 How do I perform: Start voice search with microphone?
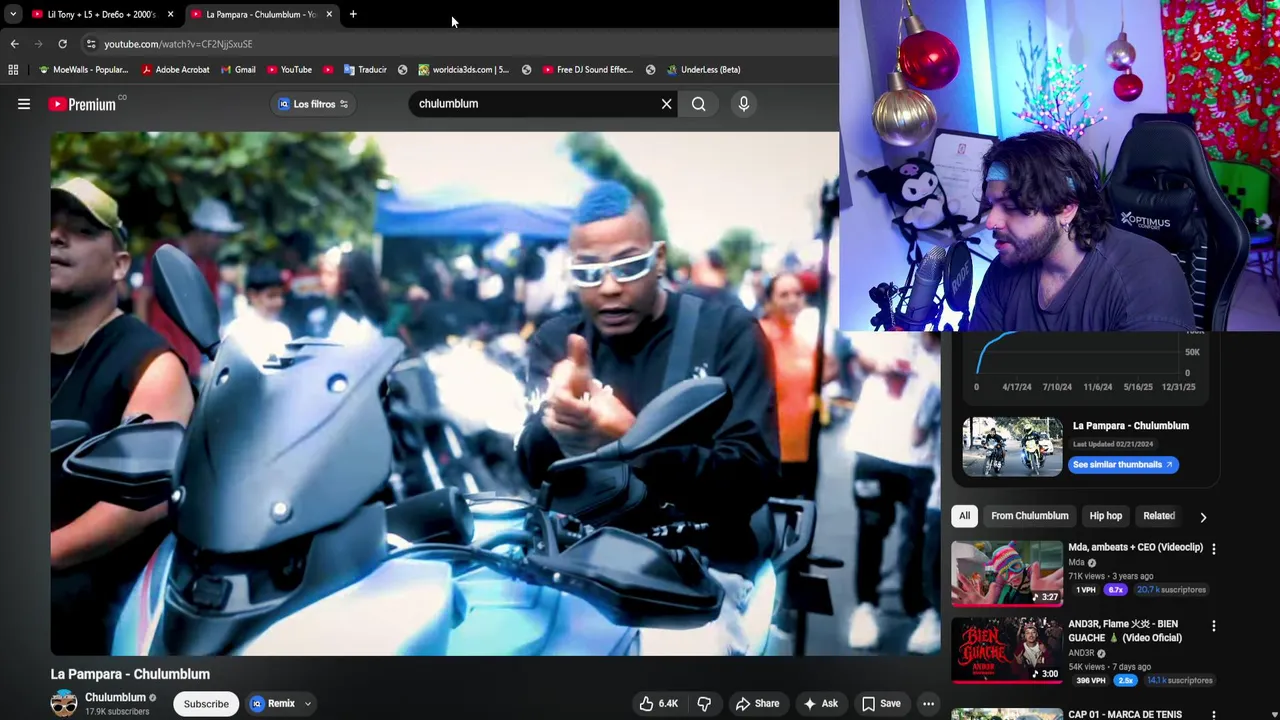[743, 104]
